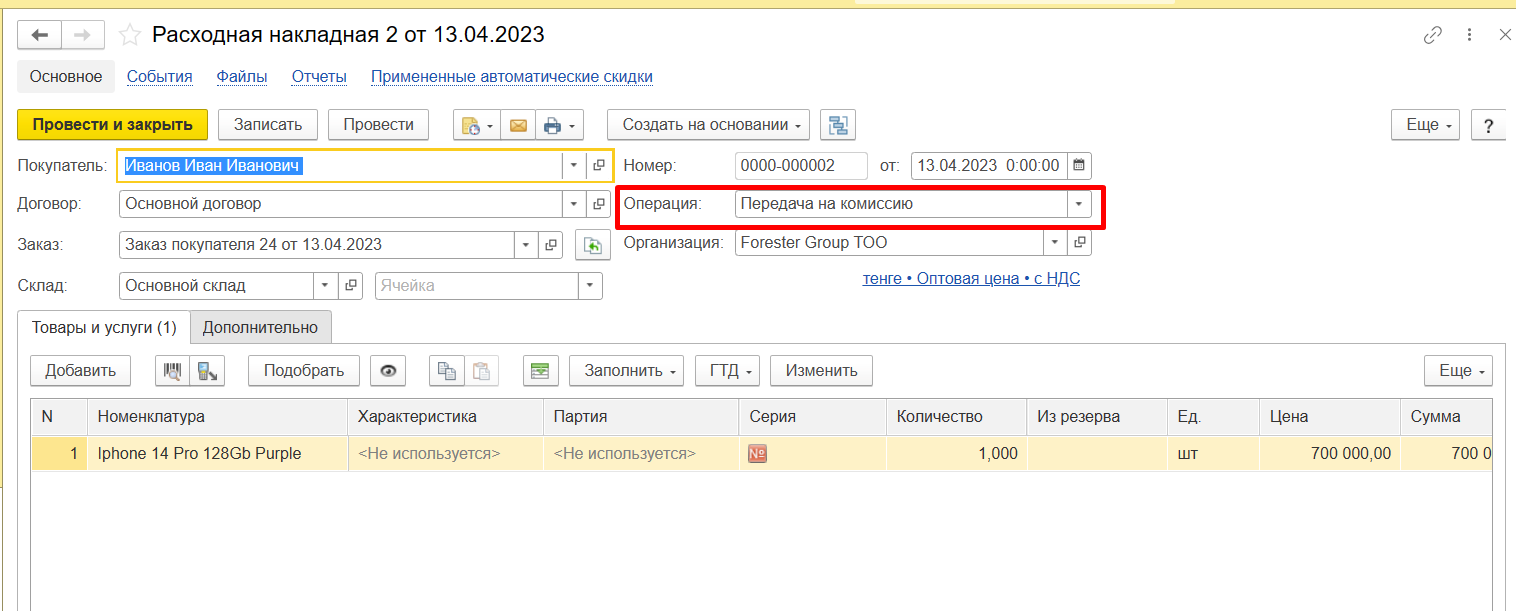The width and height of the screenshot is (1516, 611).
Task: Click the data collection terminal icon
Action: pos(207,371)
